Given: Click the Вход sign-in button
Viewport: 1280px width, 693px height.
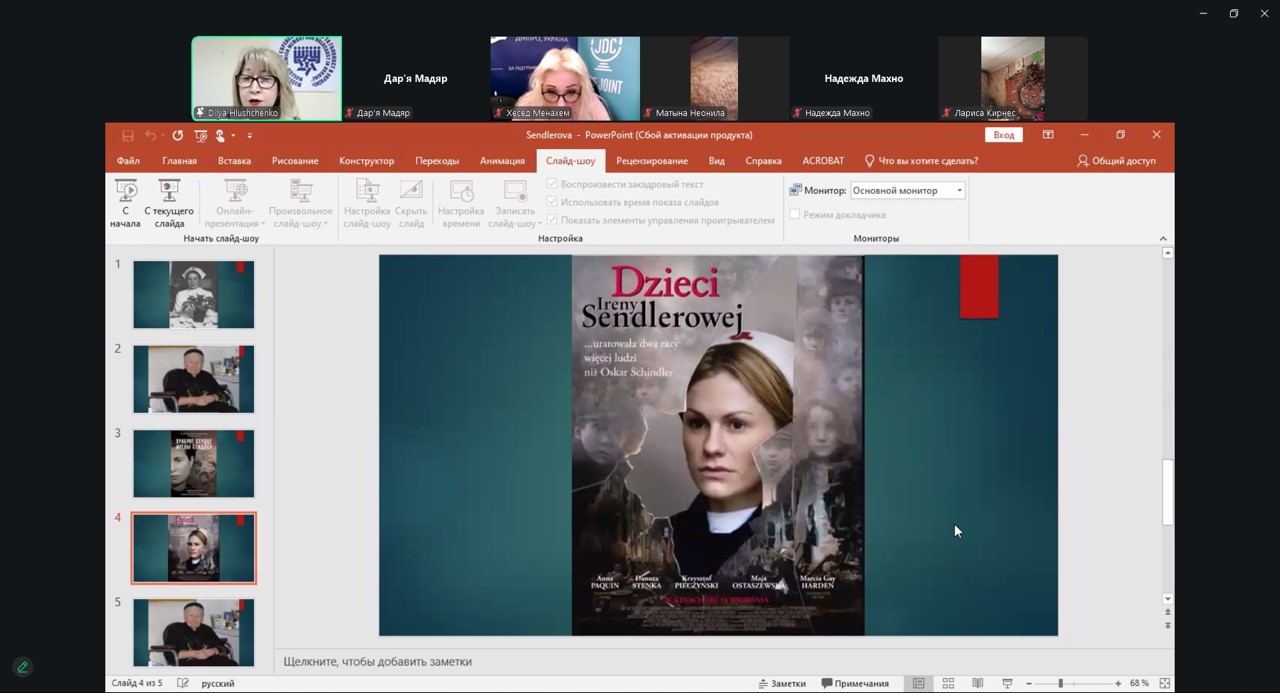Looking at the screenshot, I should [1003, 135].
